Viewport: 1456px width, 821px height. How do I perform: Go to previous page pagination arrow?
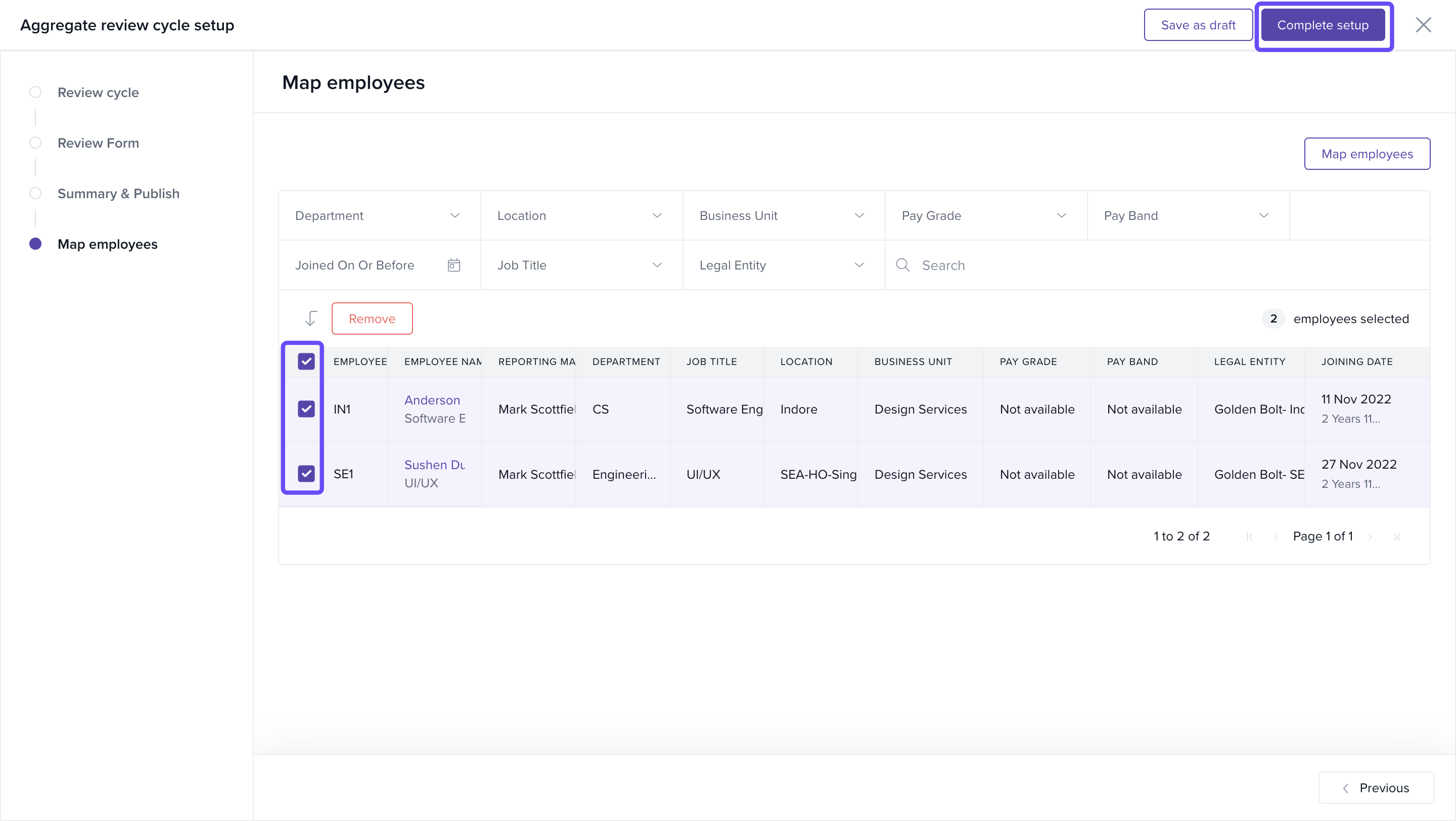click(1276, 537)
